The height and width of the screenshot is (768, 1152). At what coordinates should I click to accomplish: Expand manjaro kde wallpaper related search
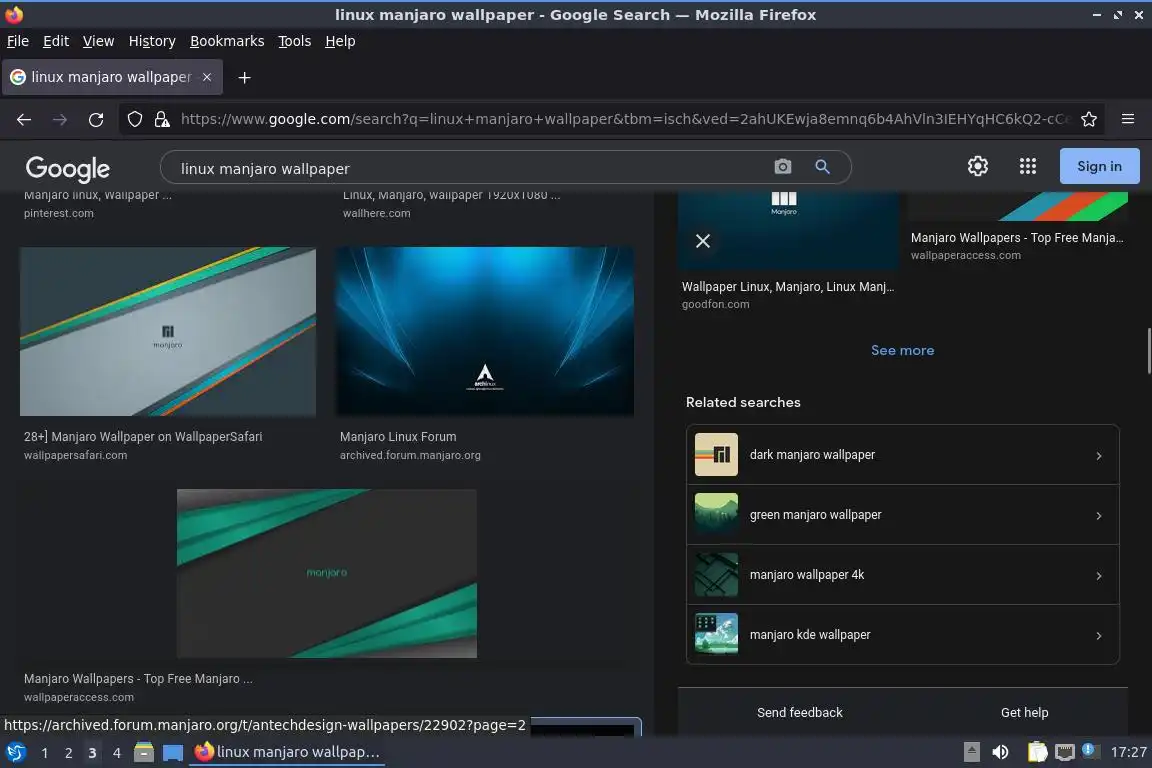click(x=902, y=635)
